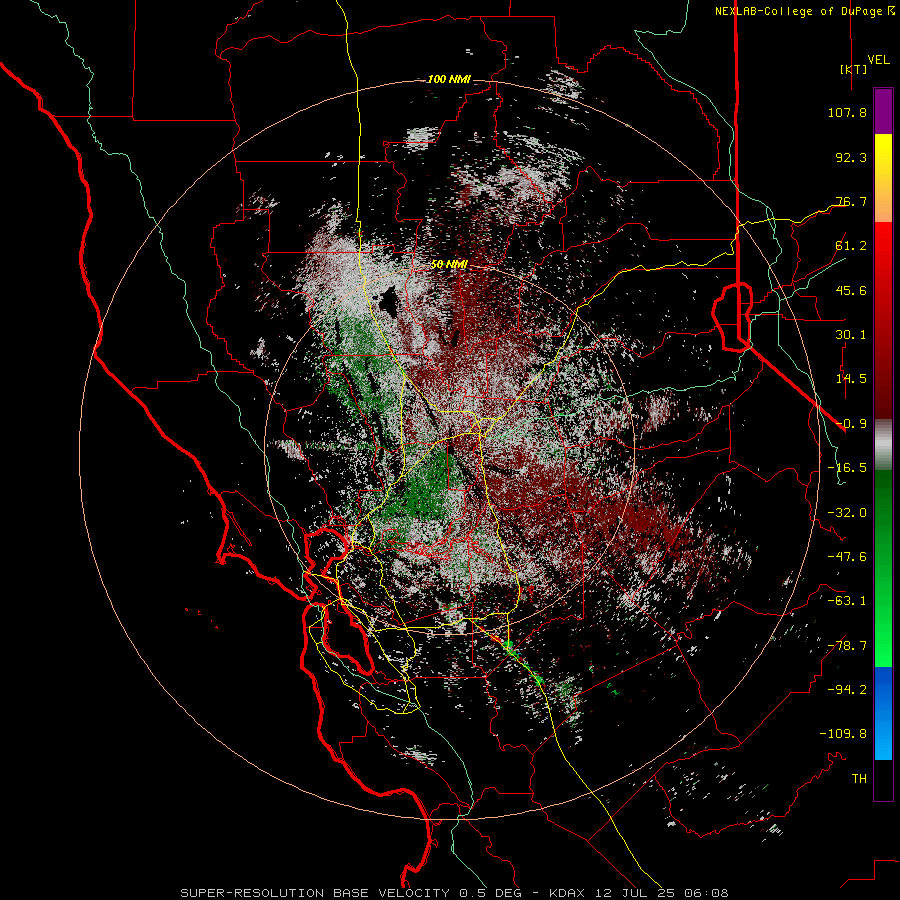Click the gray near-zero segment of the color bar

pyautogui.click(x=883, y=445)
